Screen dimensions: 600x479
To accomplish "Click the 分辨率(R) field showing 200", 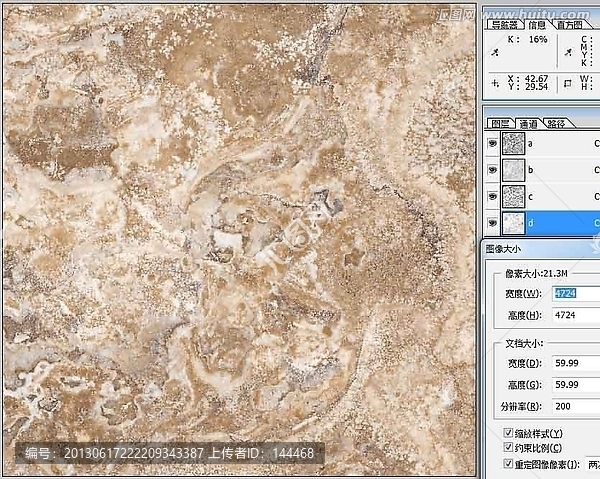I will coord(576,406).
